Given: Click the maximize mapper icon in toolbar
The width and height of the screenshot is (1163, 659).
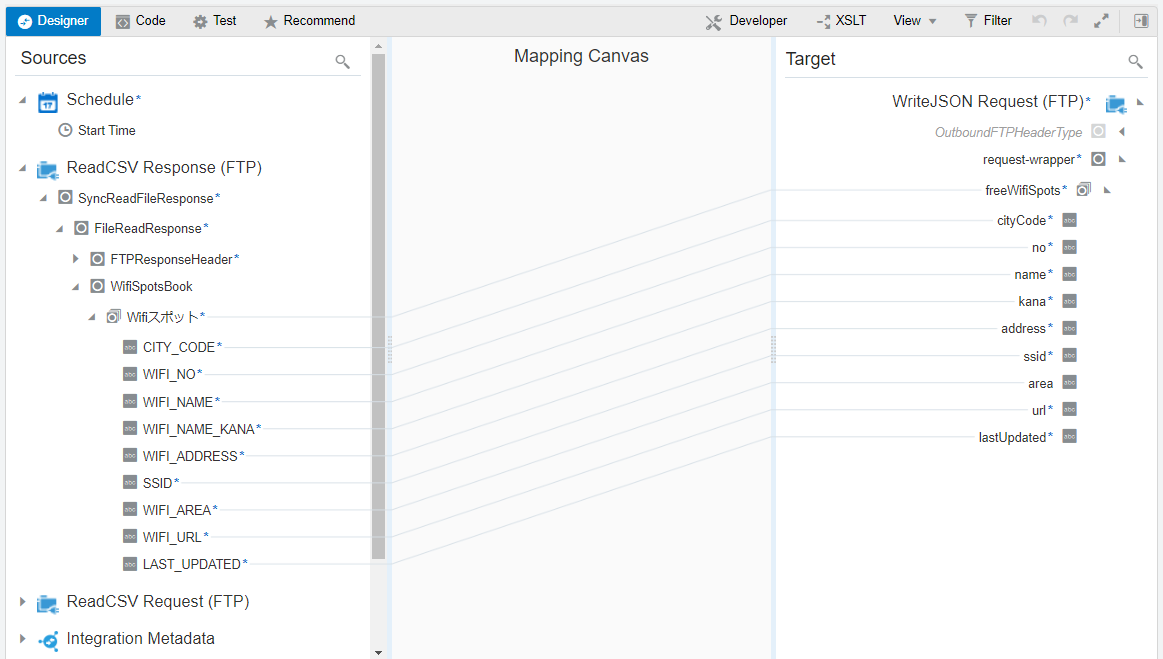Looking at the screenshot, I should click(1101, 21).
